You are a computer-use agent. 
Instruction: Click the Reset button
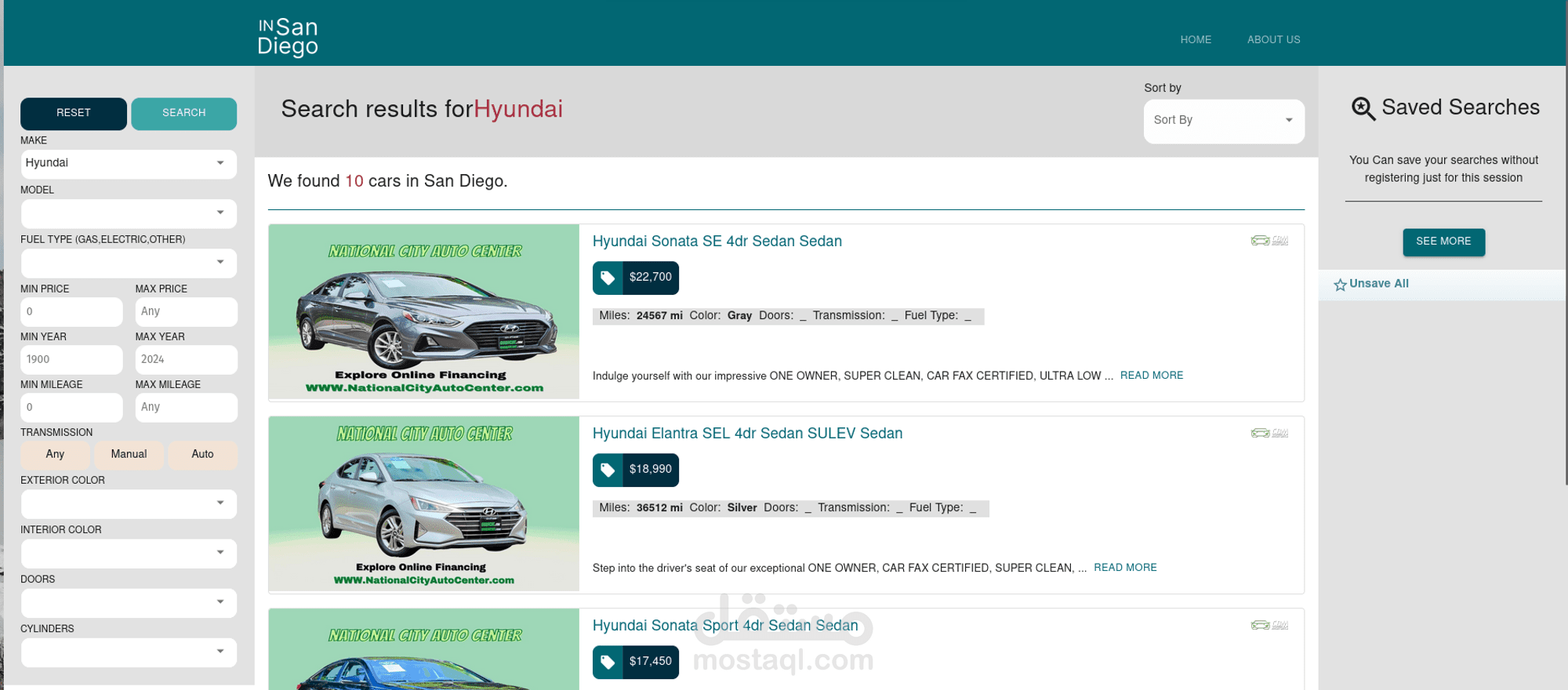tap(74, 114)
